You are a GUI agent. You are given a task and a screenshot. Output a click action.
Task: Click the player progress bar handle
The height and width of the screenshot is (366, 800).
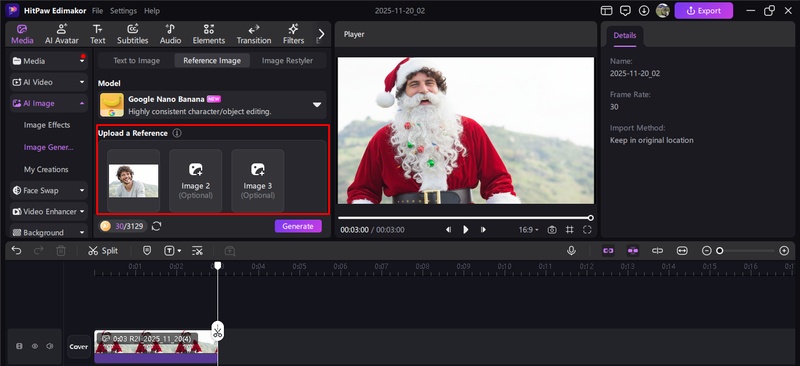(x=590, y=218)
